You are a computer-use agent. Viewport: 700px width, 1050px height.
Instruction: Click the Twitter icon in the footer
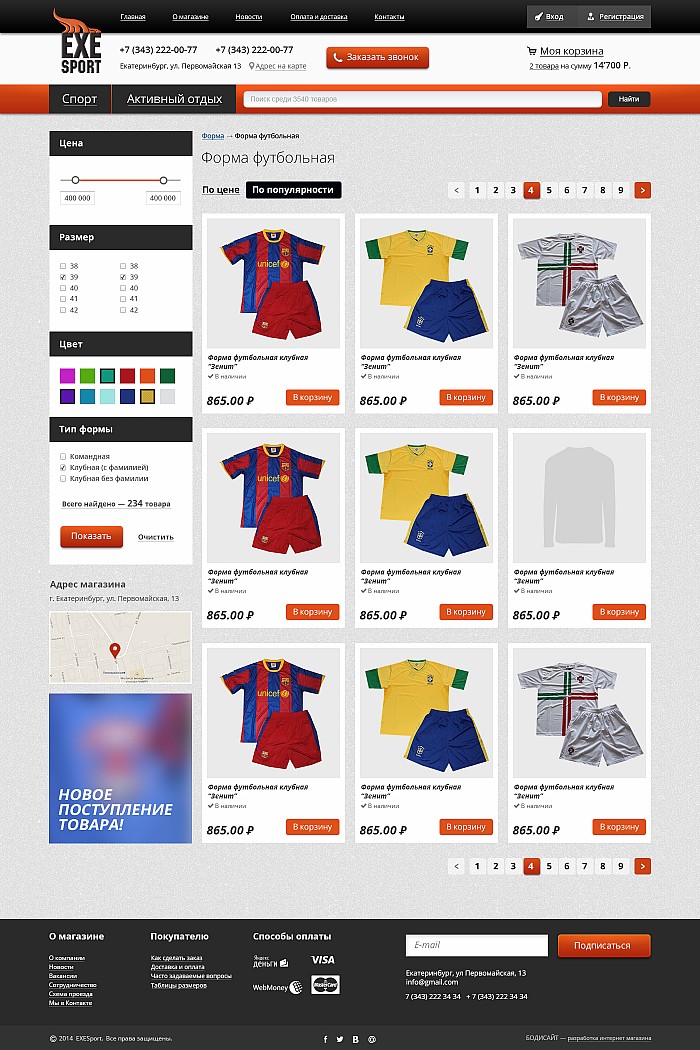pos(340,1039)
